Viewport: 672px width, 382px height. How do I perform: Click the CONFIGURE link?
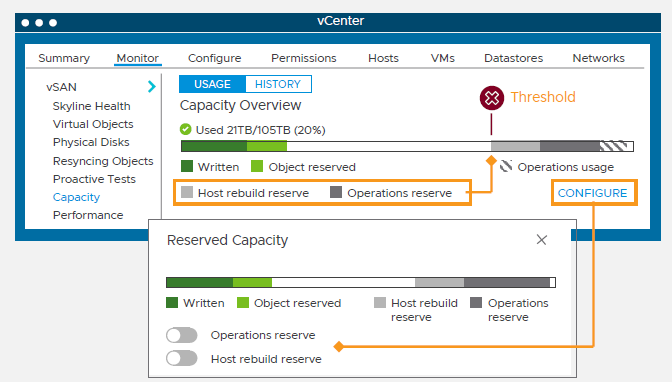point(592,193)
